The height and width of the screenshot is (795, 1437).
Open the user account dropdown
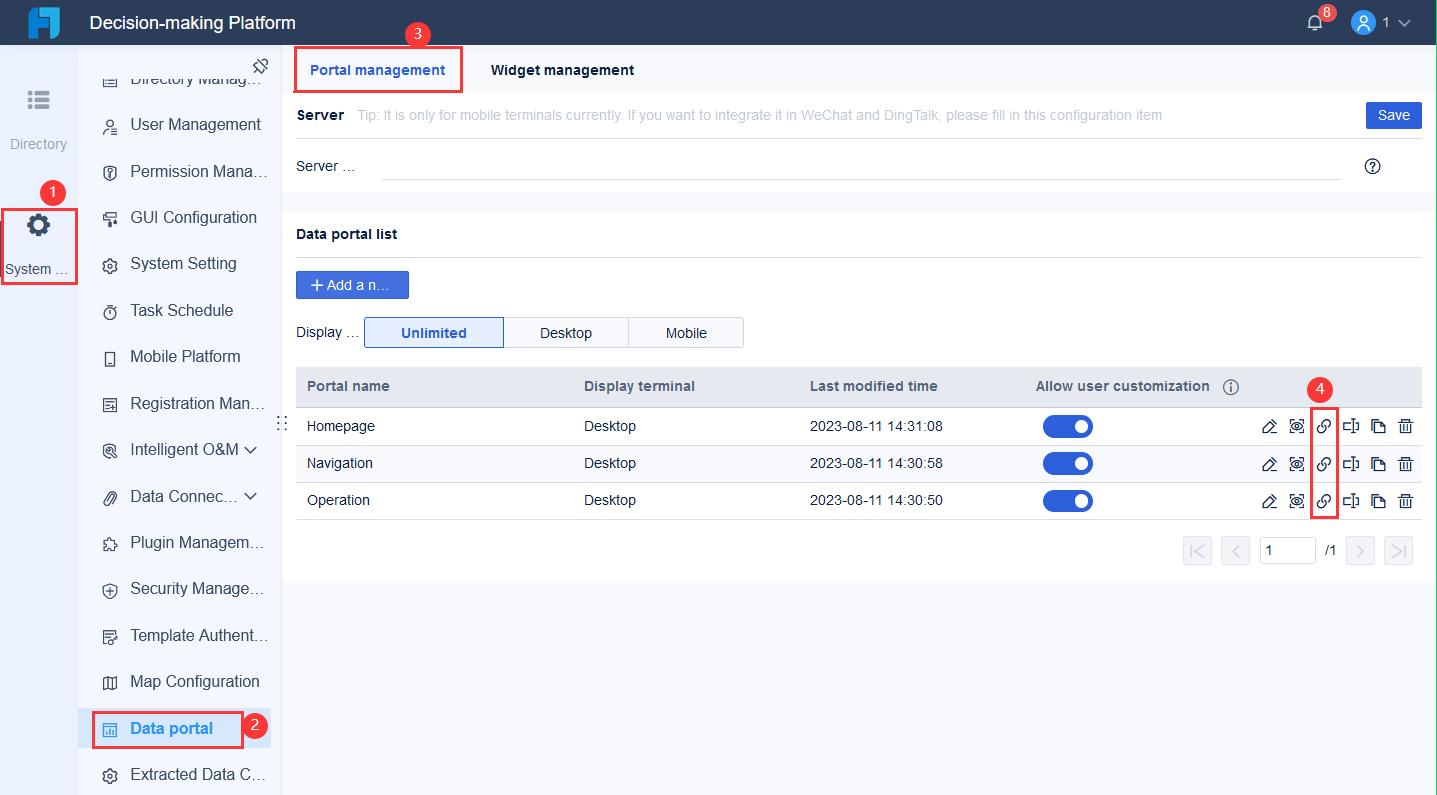pyautogui.click(x=1402, y=21)
